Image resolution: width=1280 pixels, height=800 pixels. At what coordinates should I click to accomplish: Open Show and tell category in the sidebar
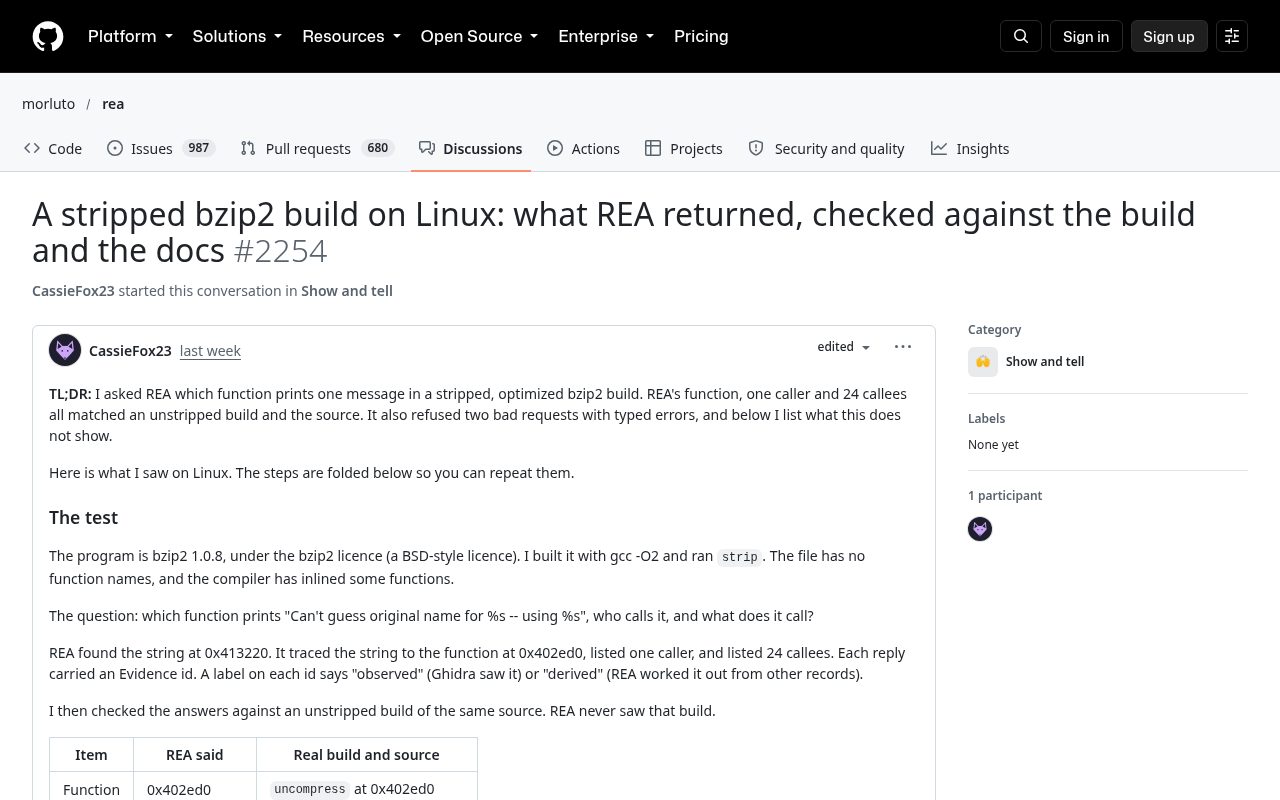(x=1045, y=362)
